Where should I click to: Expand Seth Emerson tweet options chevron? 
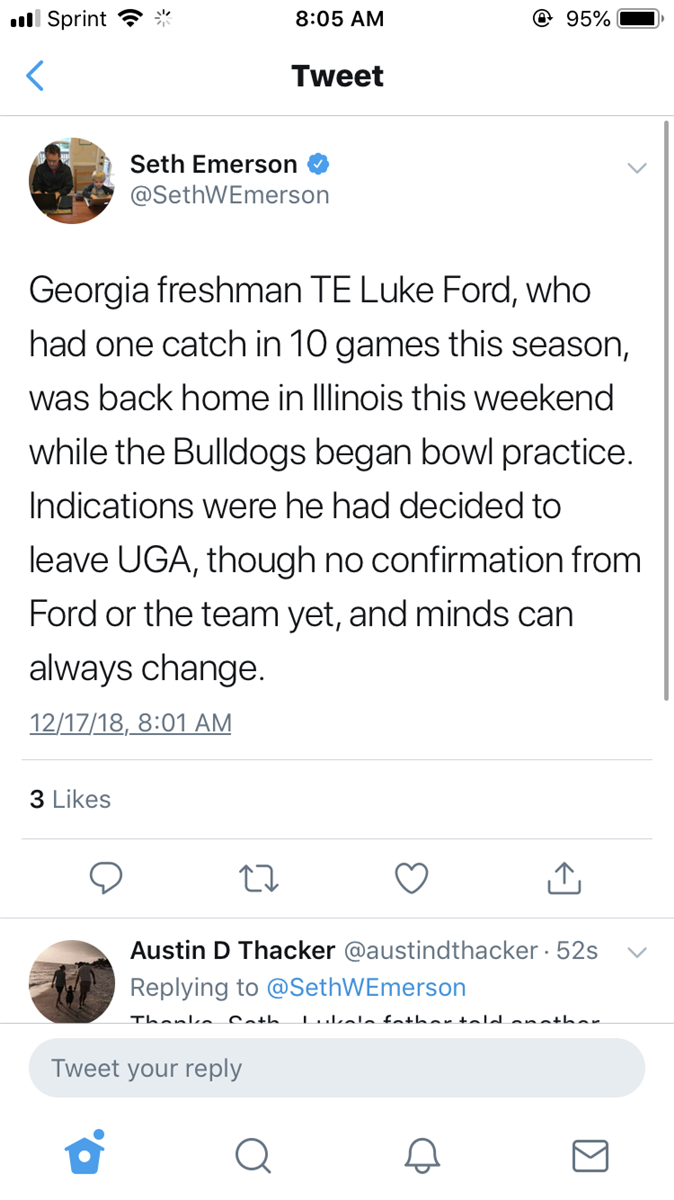(636, 168)
